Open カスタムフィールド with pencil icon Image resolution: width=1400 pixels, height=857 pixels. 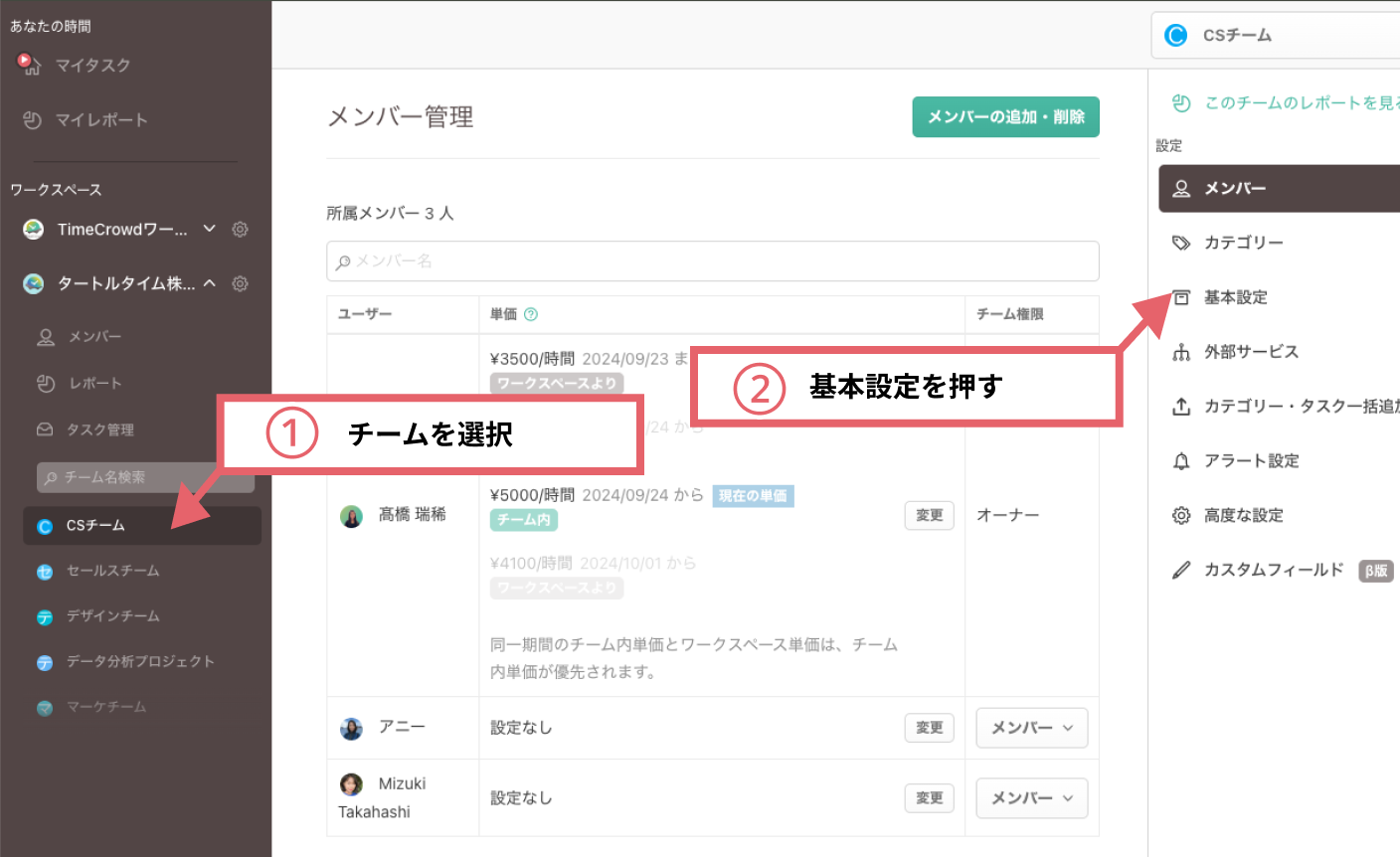(1273, 570)
